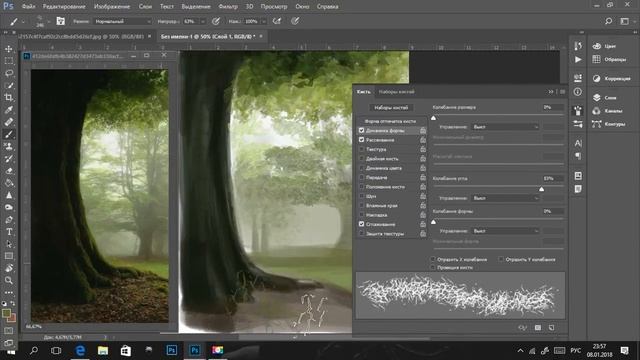
Task: Enable Текстура checkbox
Action: click(362, 149)
